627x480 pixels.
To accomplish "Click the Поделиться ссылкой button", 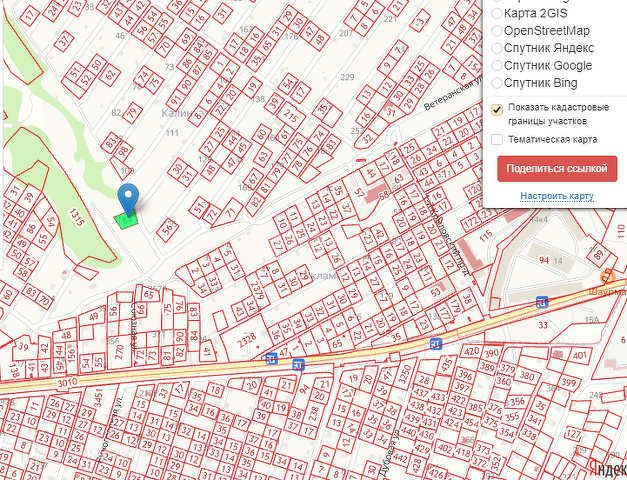I will (557, 168).
